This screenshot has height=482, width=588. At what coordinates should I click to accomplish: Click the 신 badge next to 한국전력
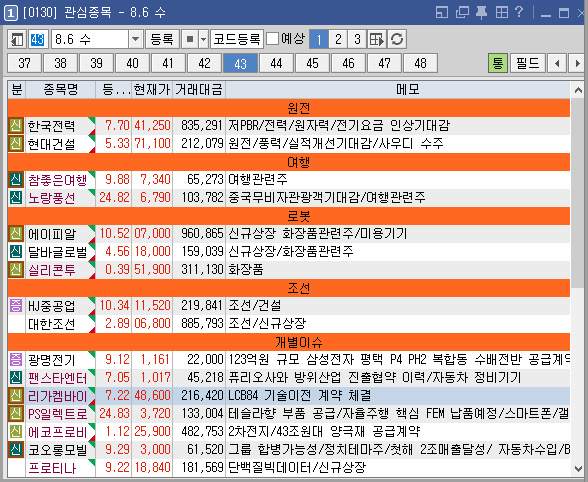coord(16,125)
